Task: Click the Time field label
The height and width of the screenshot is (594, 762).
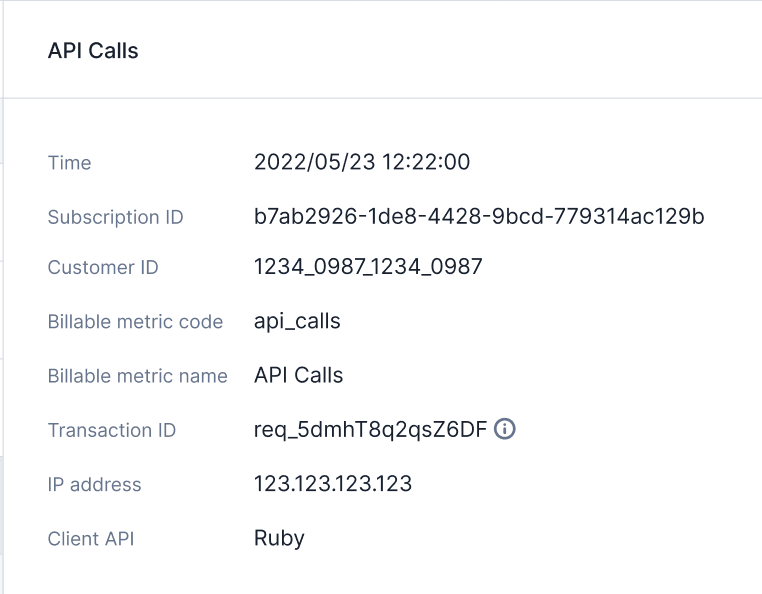Action: coord(70,163)
